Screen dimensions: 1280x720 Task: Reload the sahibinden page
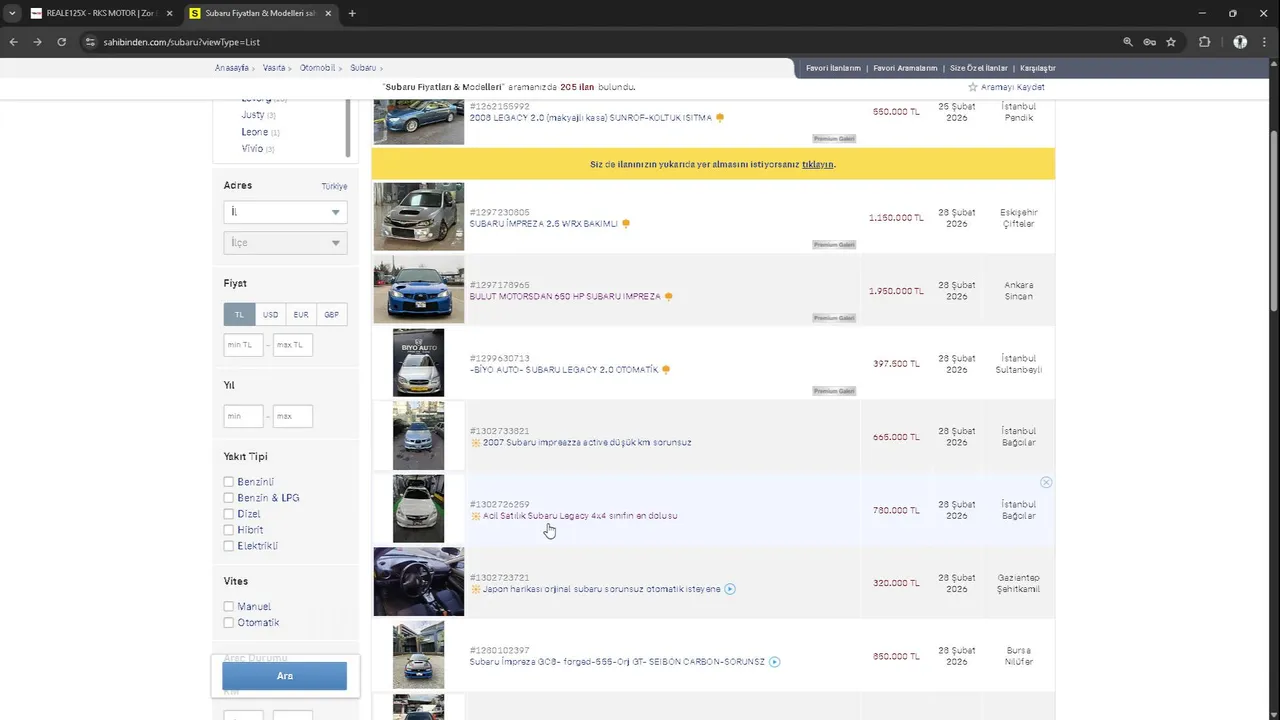(x=61, y=42)
